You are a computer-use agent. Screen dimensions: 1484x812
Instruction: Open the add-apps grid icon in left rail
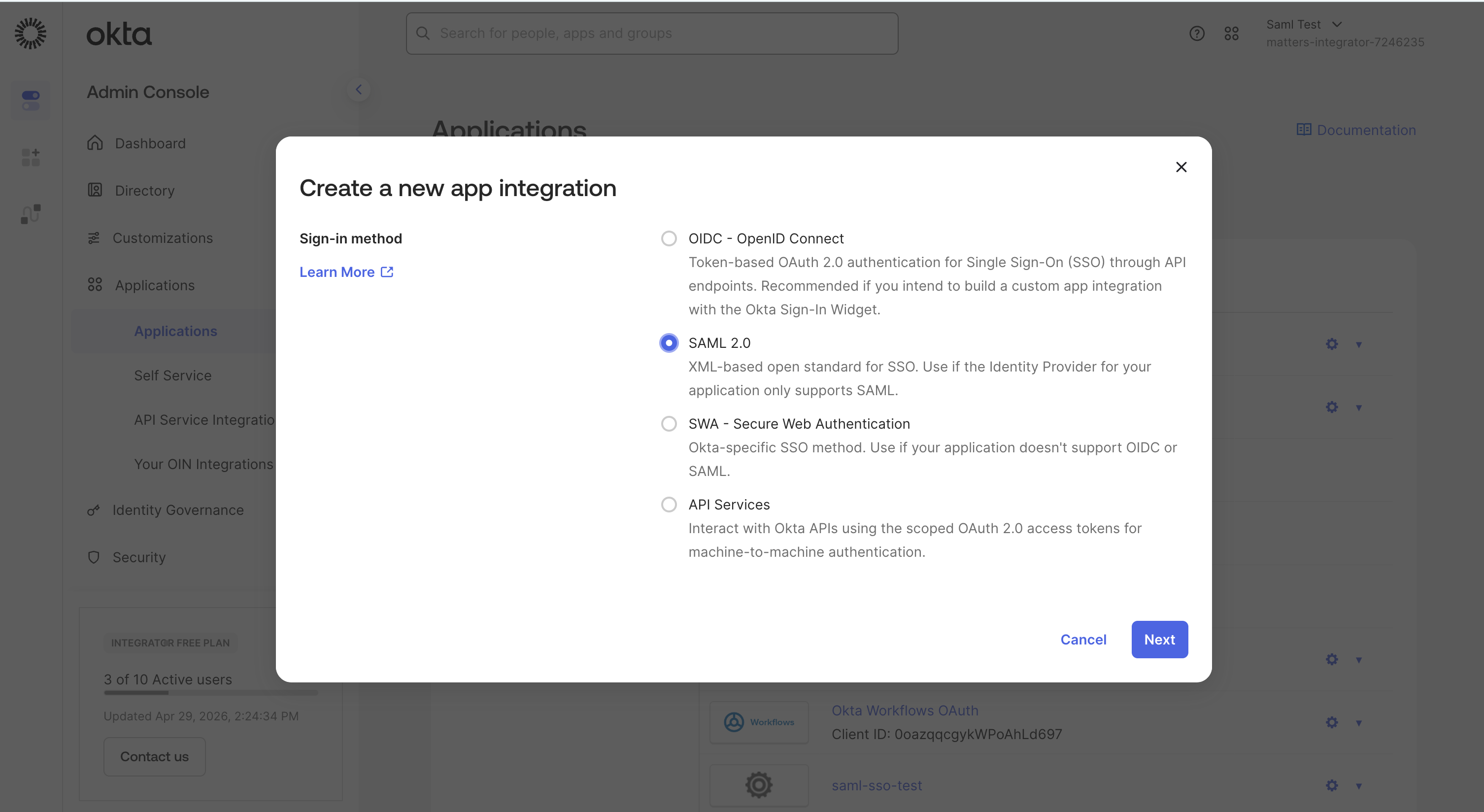pos(31,157)
